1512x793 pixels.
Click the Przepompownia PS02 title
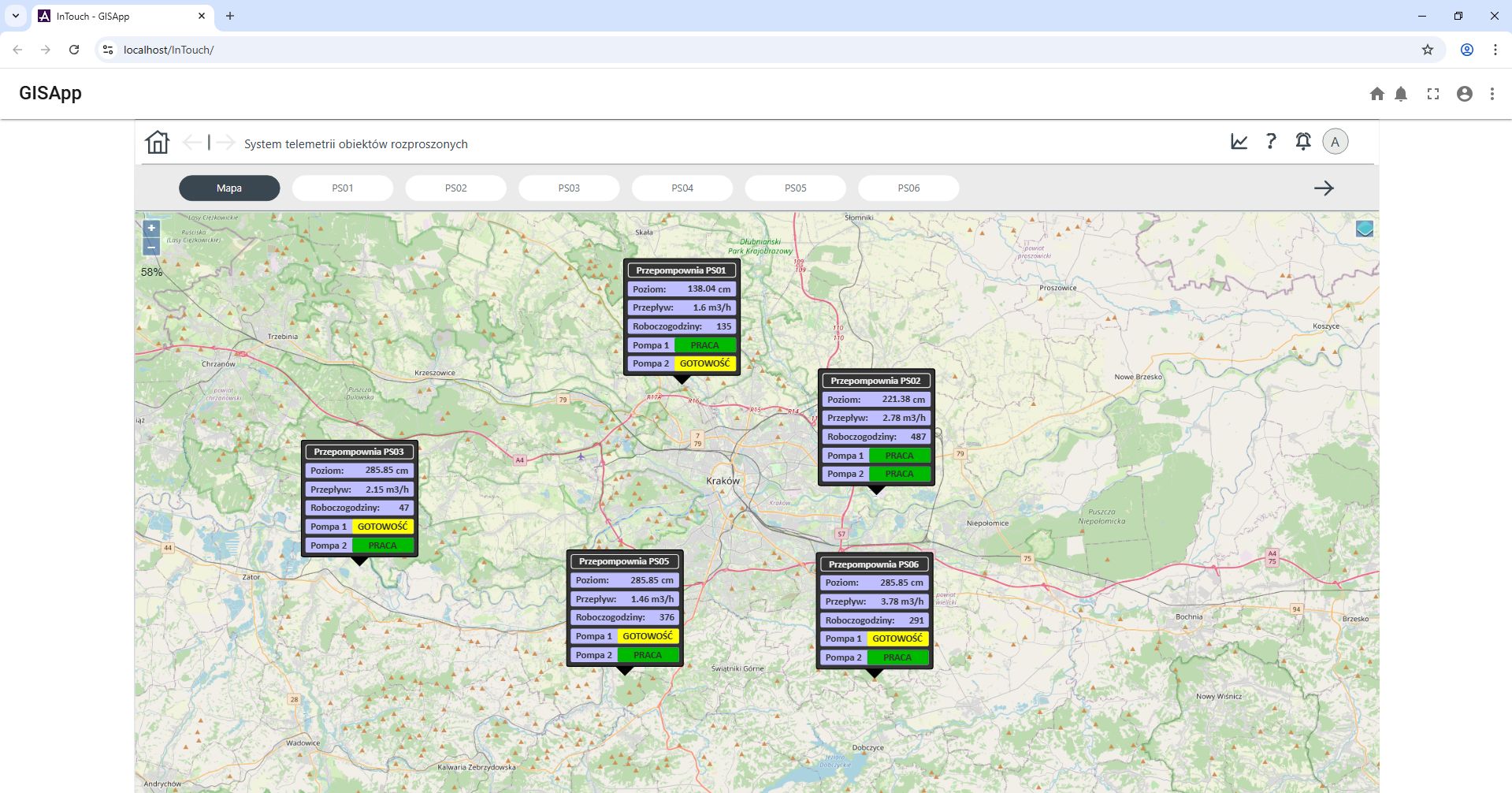(x=875, y=381)
